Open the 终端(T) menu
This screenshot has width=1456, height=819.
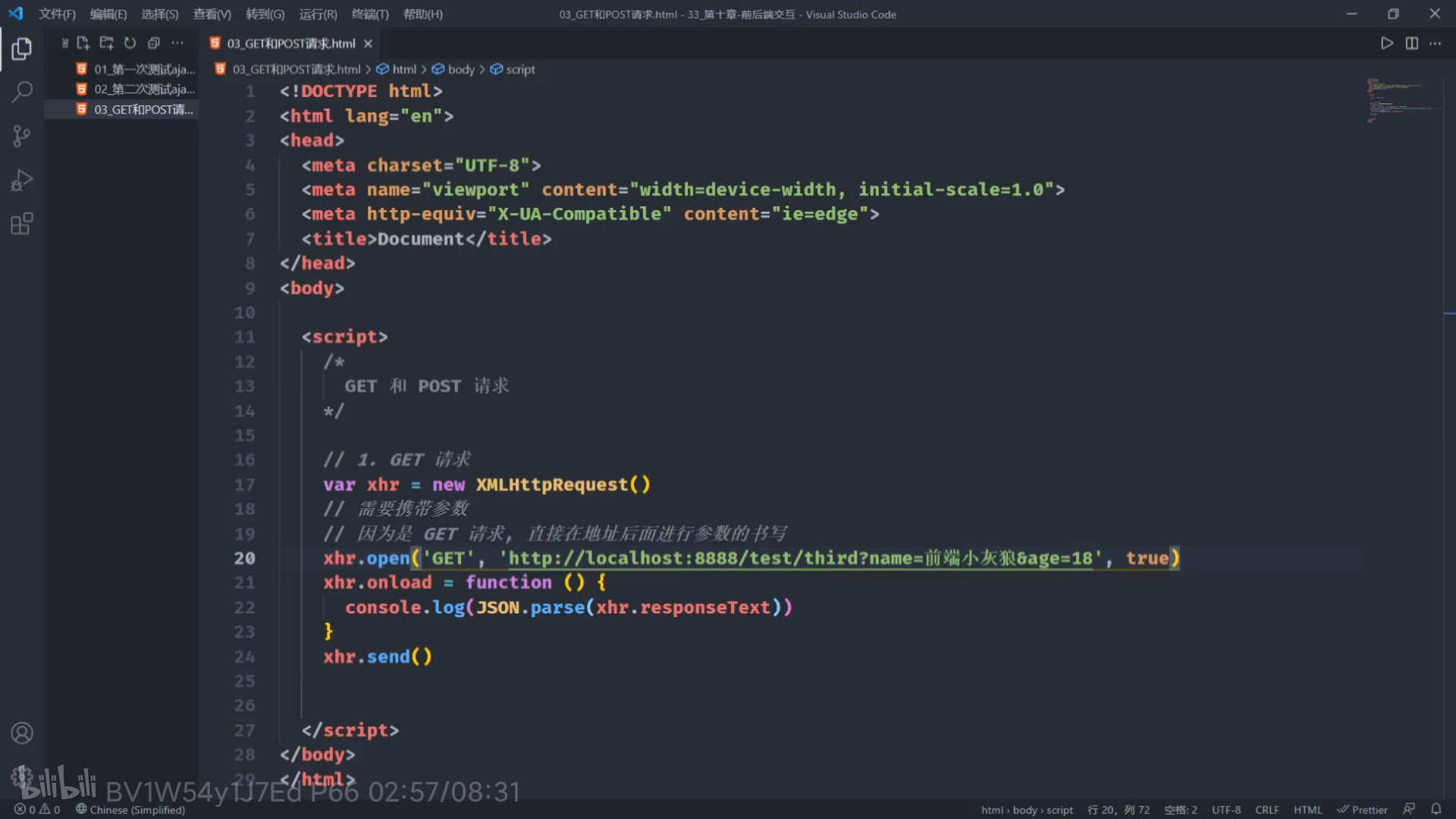point(370,14)
